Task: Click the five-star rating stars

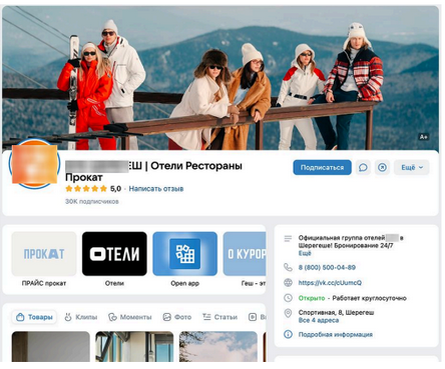Action: (86, 189)
